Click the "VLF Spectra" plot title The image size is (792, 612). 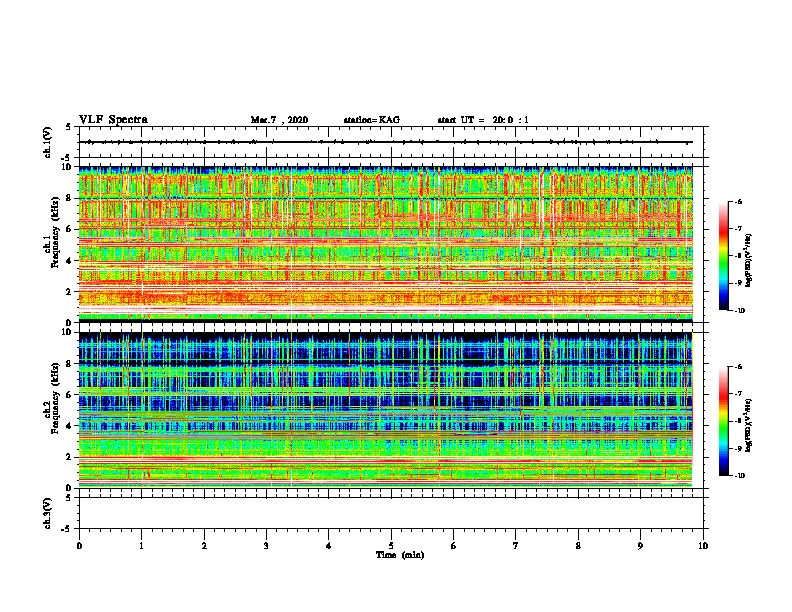click(113, 120)
